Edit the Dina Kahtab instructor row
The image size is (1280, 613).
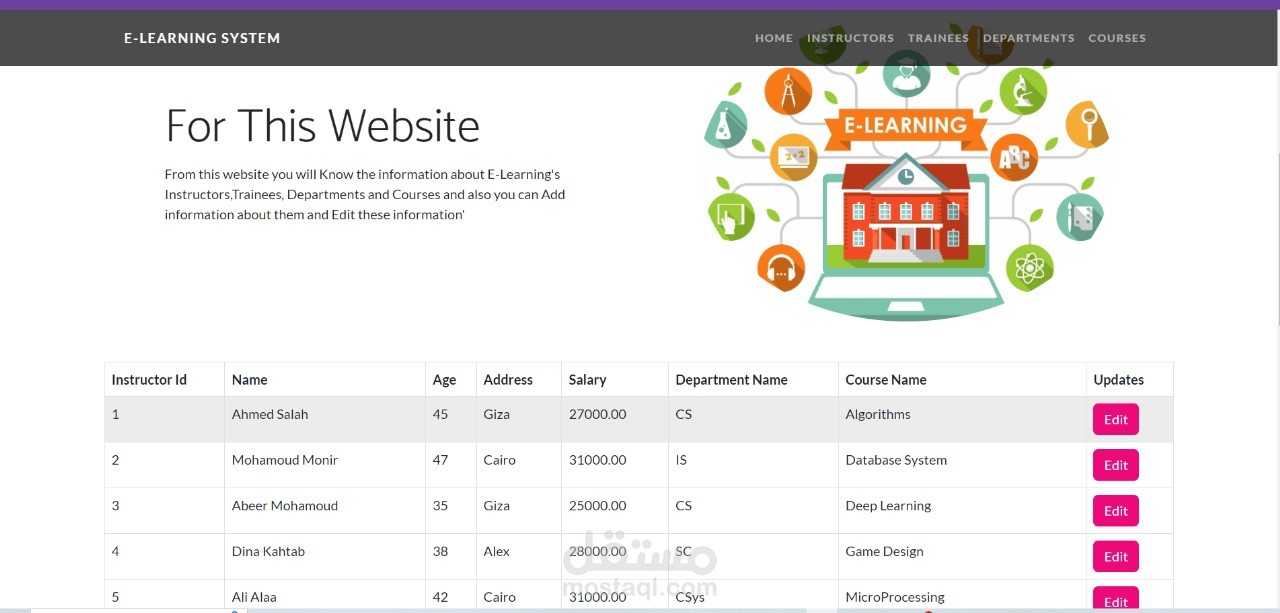coord(1115,557)
